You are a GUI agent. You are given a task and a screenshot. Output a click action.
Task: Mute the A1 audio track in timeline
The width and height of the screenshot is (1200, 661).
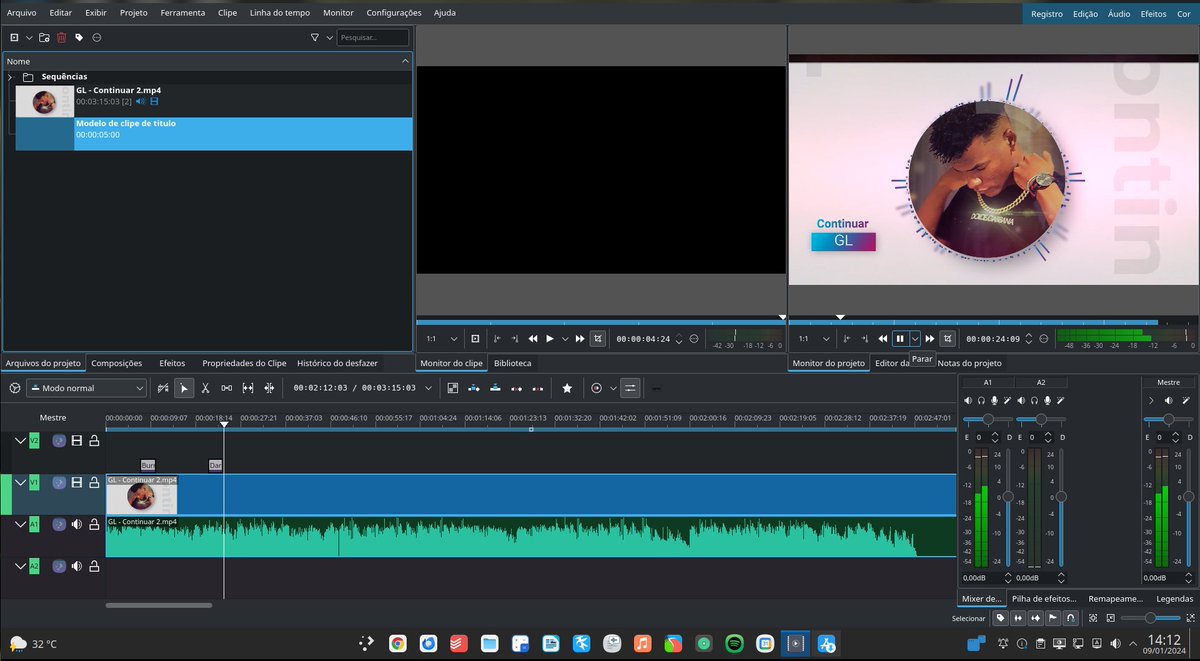click(x=77, y=523)
